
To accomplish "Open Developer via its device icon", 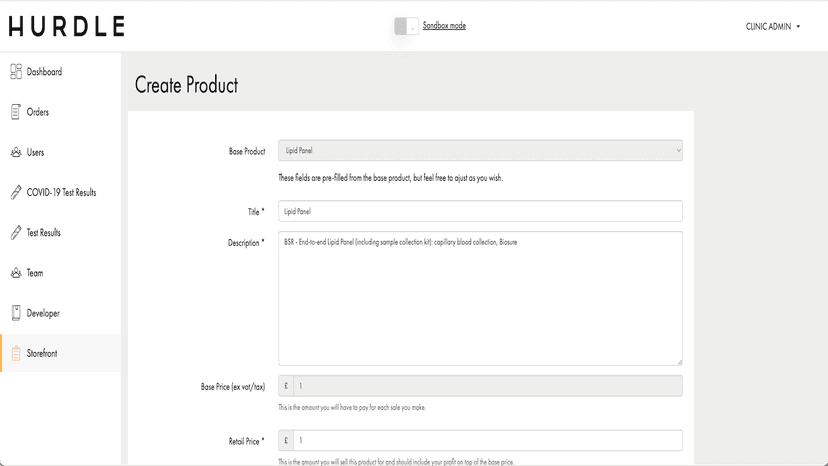I will pyautogui.click(x=16, y=313).
